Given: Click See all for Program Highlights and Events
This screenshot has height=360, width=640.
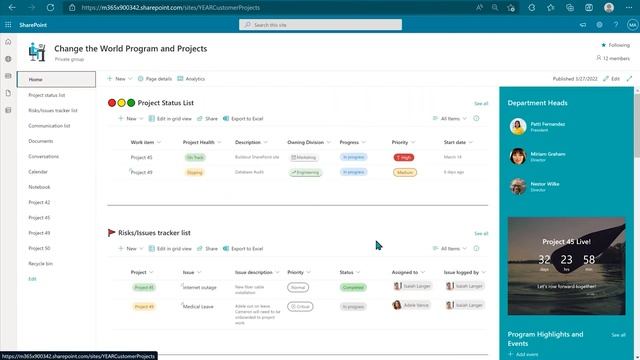Looking at the screenshot, I should click(618, 335).
